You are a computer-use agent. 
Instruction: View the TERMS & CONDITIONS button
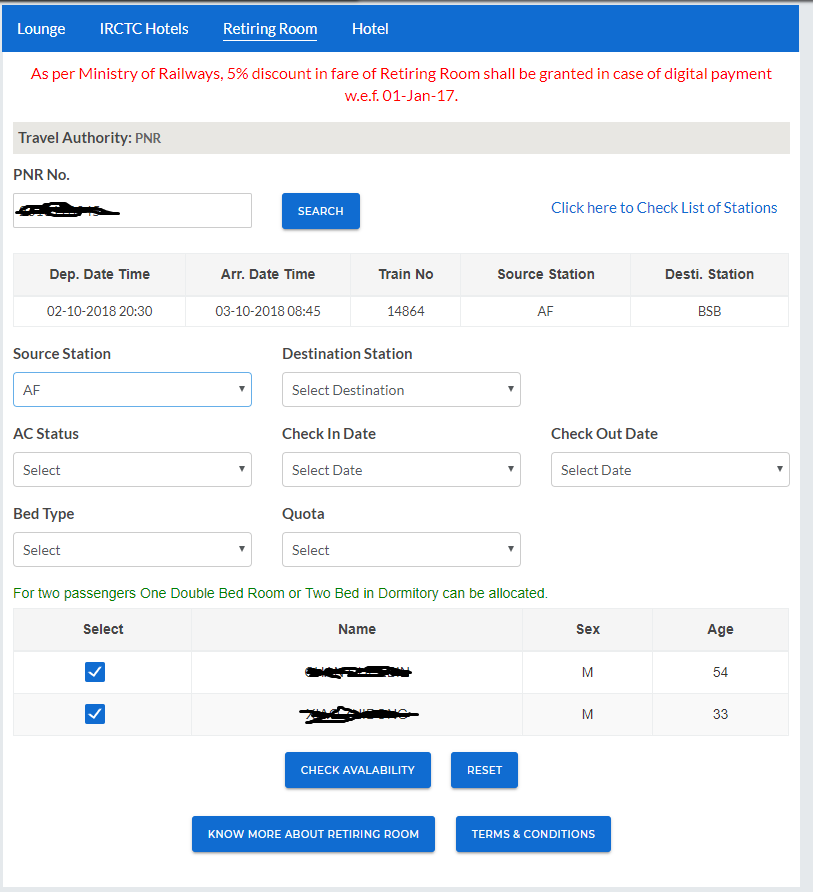533,834
